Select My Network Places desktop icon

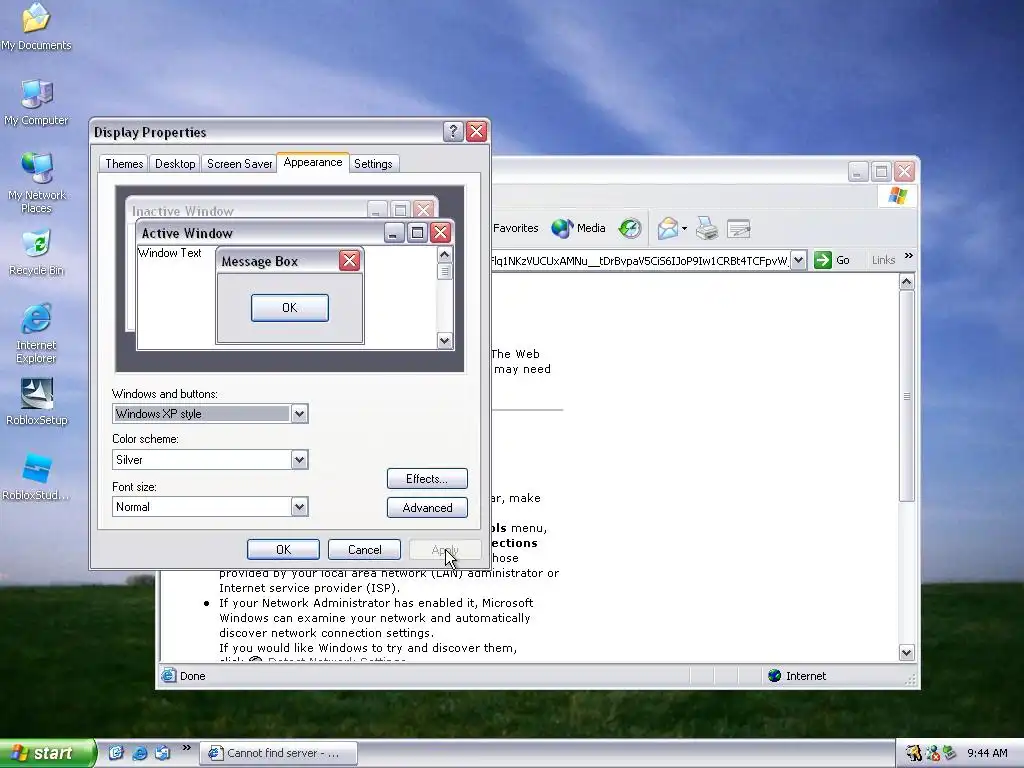(x=36, y=182)
